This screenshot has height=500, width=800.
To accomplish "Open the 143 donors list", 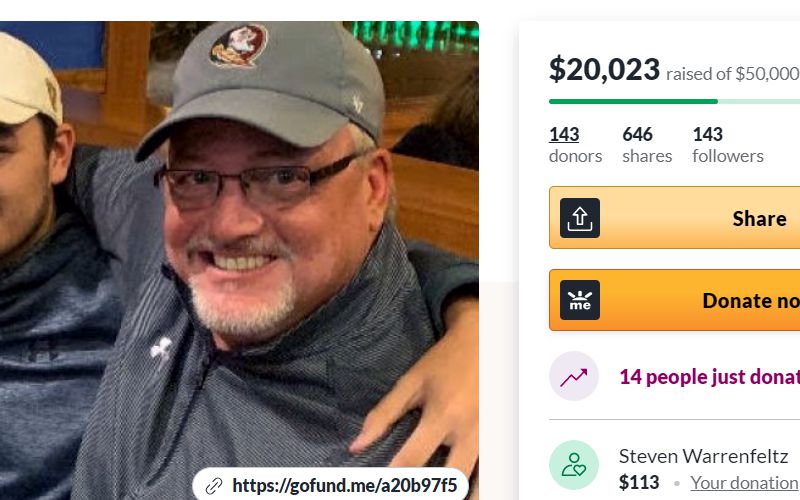I will point(575,145).
